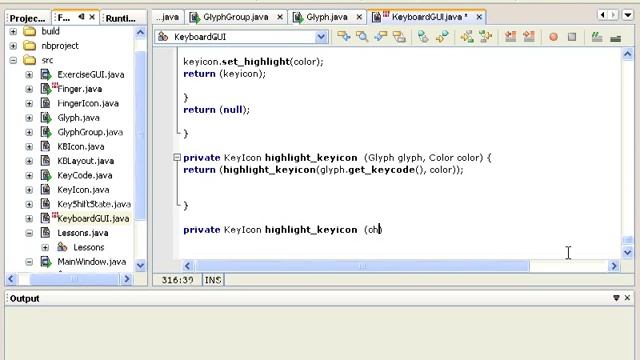Click the nbproject folder icon
The height and width of the screenshot is (360, 640).
(29, 45)
